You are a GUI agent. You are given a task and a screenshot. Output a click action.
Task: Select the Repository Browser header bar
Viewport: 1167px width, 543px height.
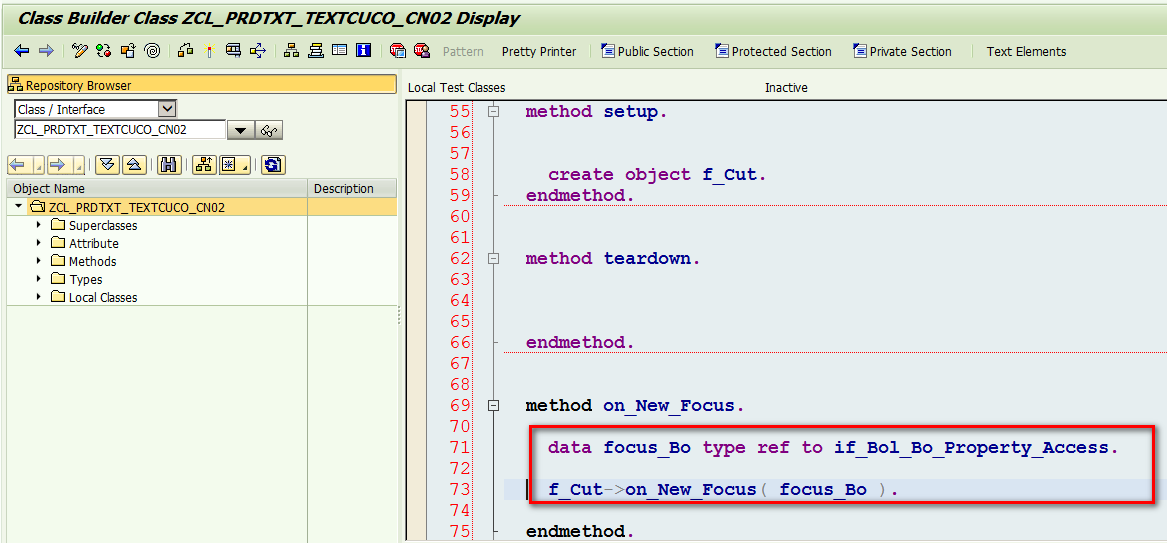pos(202,85)
